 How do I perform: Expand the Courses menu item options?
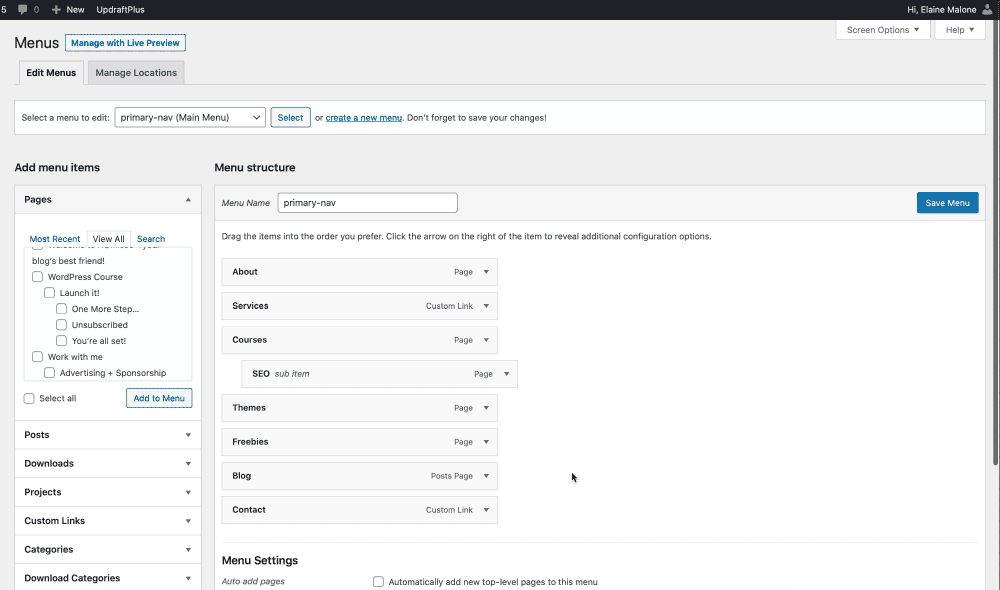(486, 340)
